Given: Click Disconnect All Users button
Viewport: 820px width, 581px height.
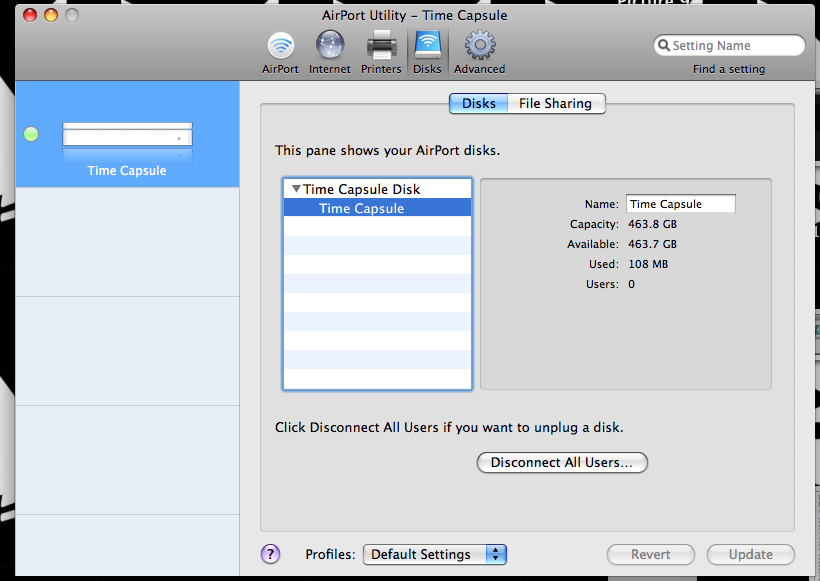Looking at the screenshot, I should pyautogui.click(x=562, y=463).
